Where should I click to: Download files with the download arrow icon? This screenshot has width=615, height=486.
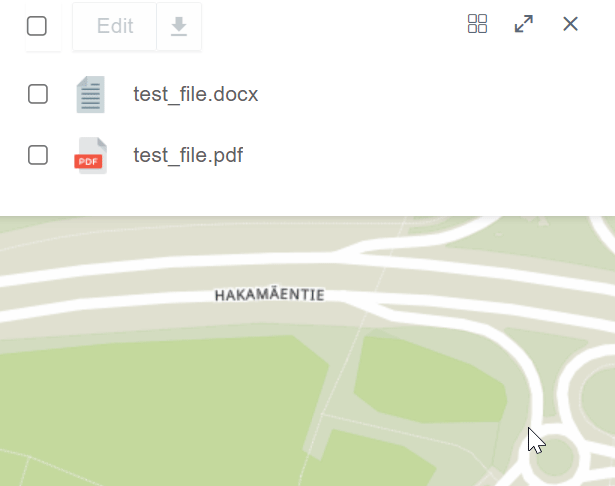coord(179,26)
